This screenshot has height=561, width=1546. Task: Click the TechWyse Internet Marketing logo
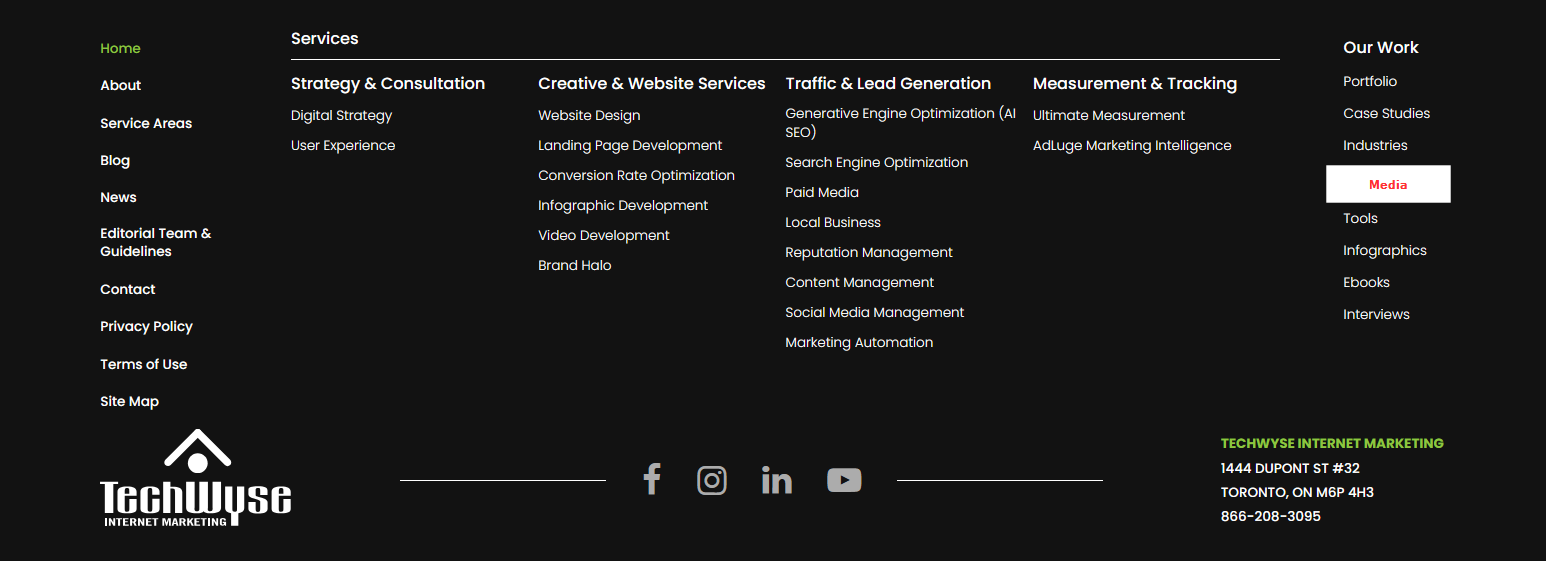(x=196, y=478)
